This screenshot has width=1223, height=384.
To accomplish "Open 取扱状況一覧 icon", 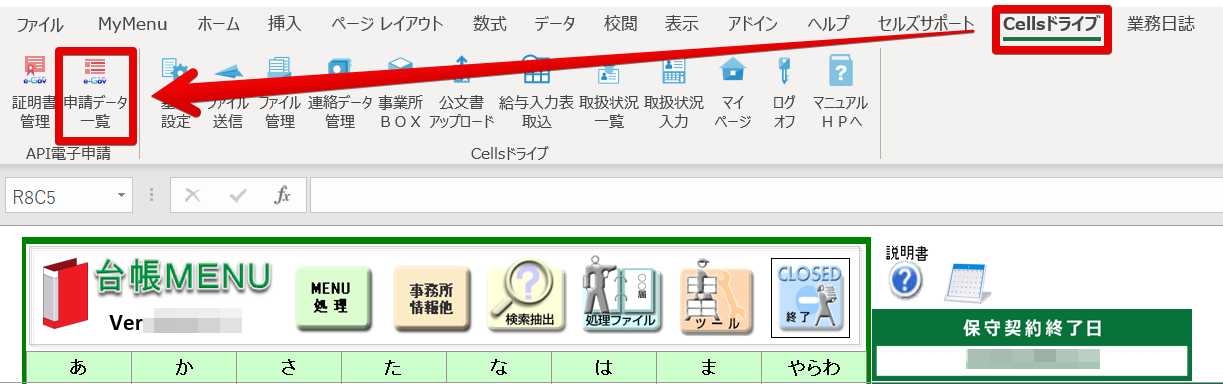I will [x=609, y=93].
